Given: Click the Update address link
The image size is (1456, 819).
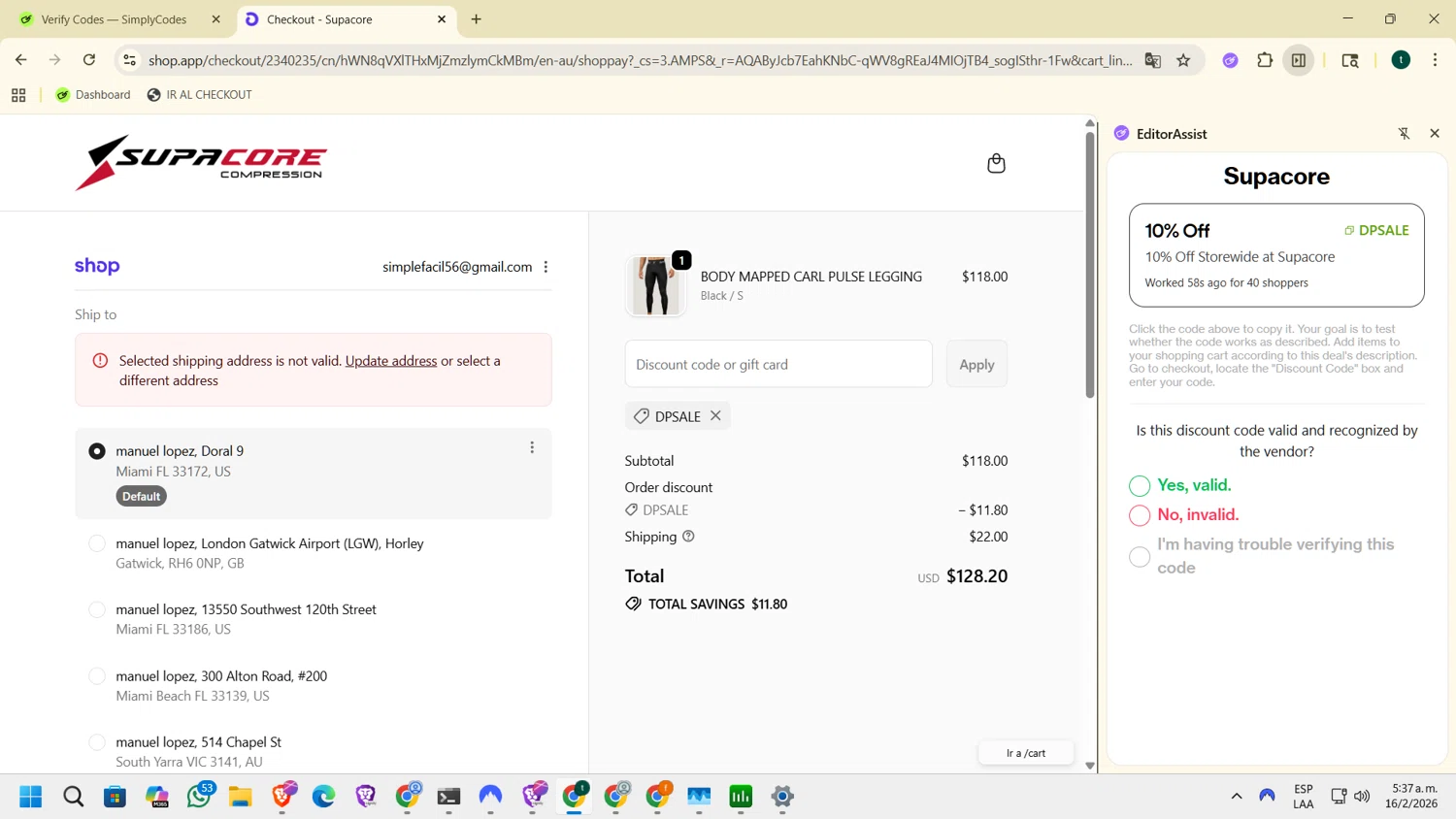Looking at the screenshot, I should [391, 360].
